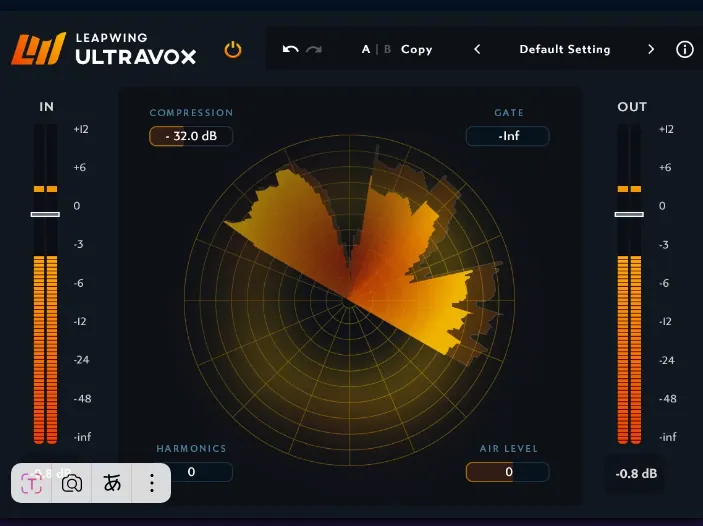The width and height of the screenshot is (703, 526).
Task: Open the info icon panel
Action: 685,49
